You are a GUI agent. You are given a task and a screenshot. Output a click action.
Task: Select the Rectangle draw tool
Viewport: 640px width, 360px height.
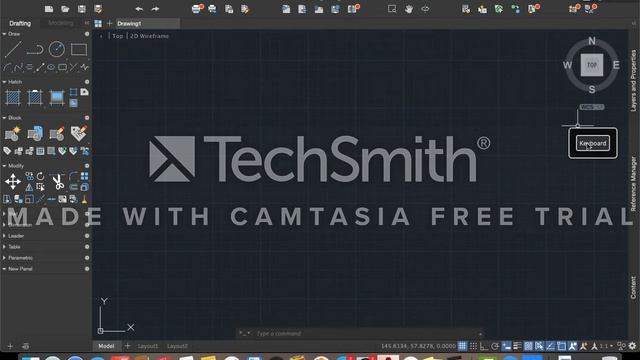click(79, 49)
